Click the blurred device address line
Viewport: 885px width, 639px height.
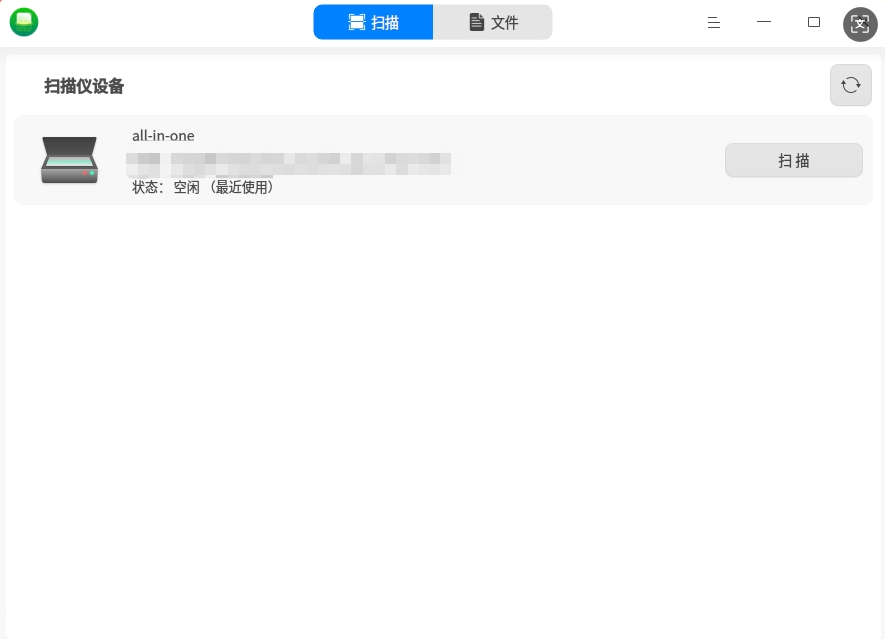pos(288,164)
